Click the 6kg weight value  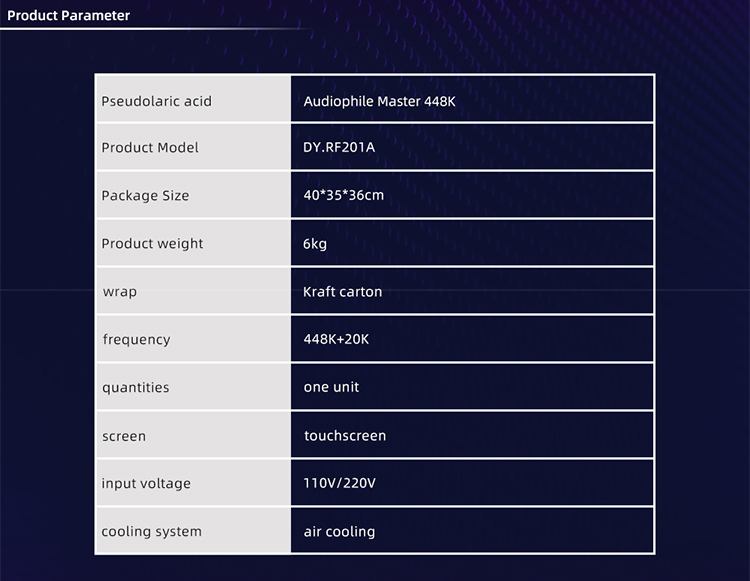(315, 244)
